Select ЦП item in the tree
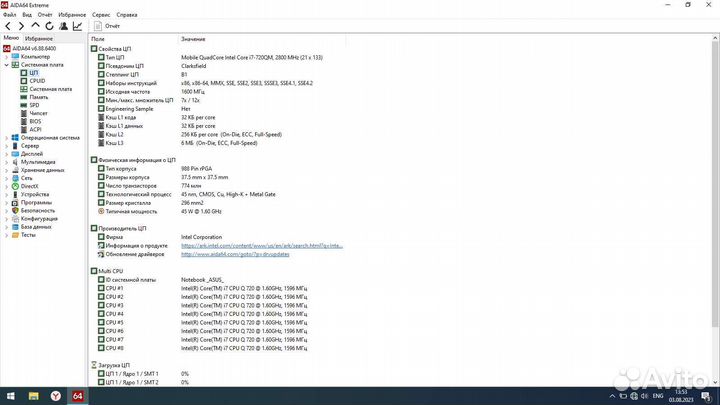 click(34, 73)
